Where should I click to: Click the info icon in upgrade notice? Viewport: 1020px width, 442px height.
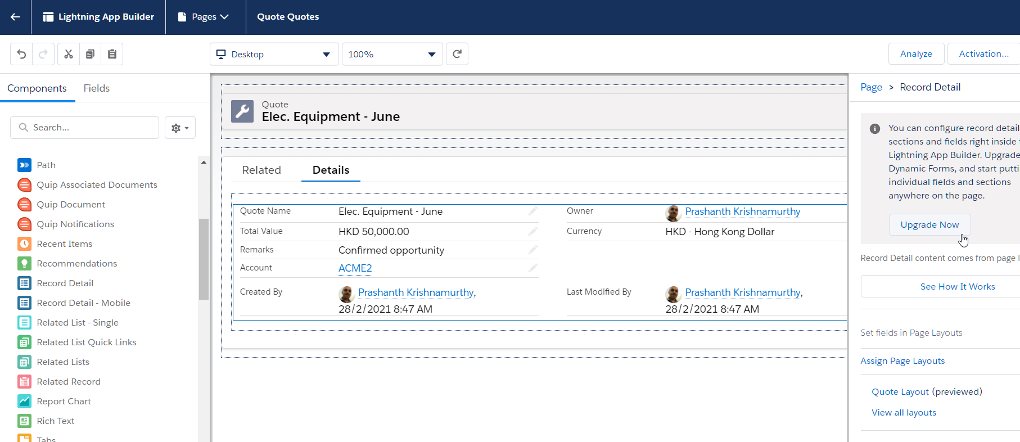875,129
